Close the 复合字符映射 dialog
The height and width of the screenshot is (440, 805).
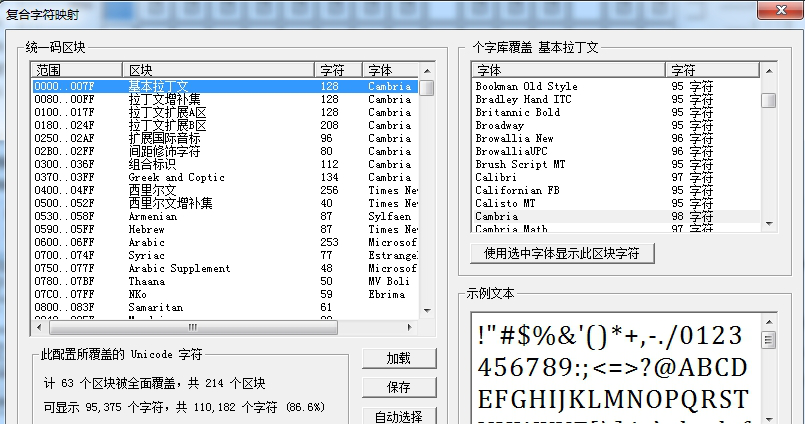click(780, 10)
